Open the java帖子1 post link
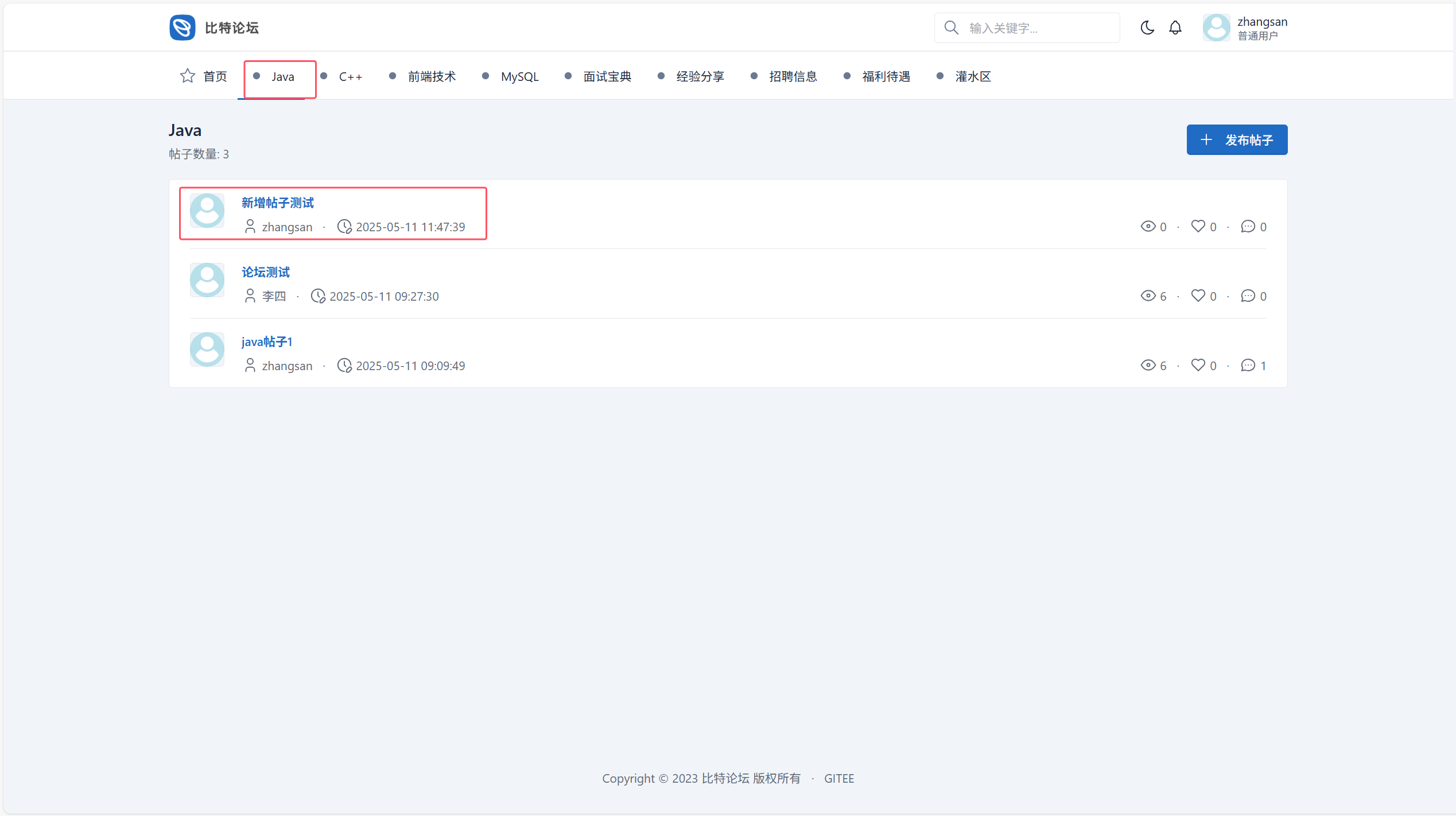Screen dimensions: 1456x816 [267, 342]
